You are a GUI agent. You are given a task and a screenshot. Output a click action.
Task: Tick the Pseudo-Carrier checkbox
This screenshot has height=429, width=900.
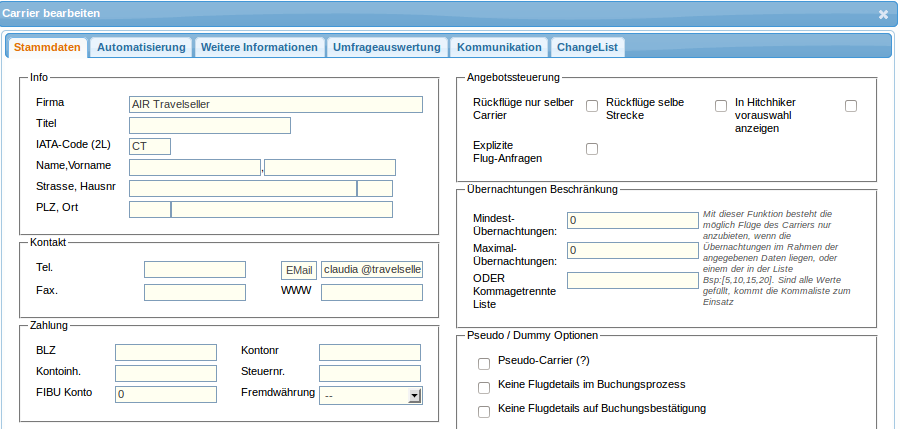click(x=484, y=363)
